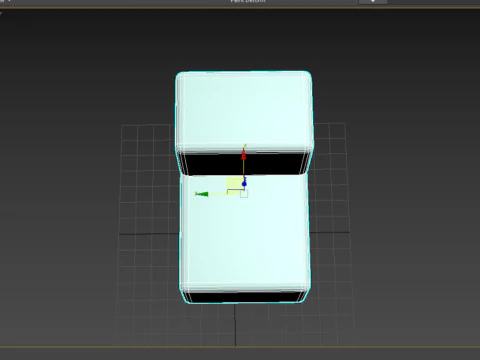Click the red axis arrow of the move gizmo
Screen dimensions: 480x360
(244, 154)
